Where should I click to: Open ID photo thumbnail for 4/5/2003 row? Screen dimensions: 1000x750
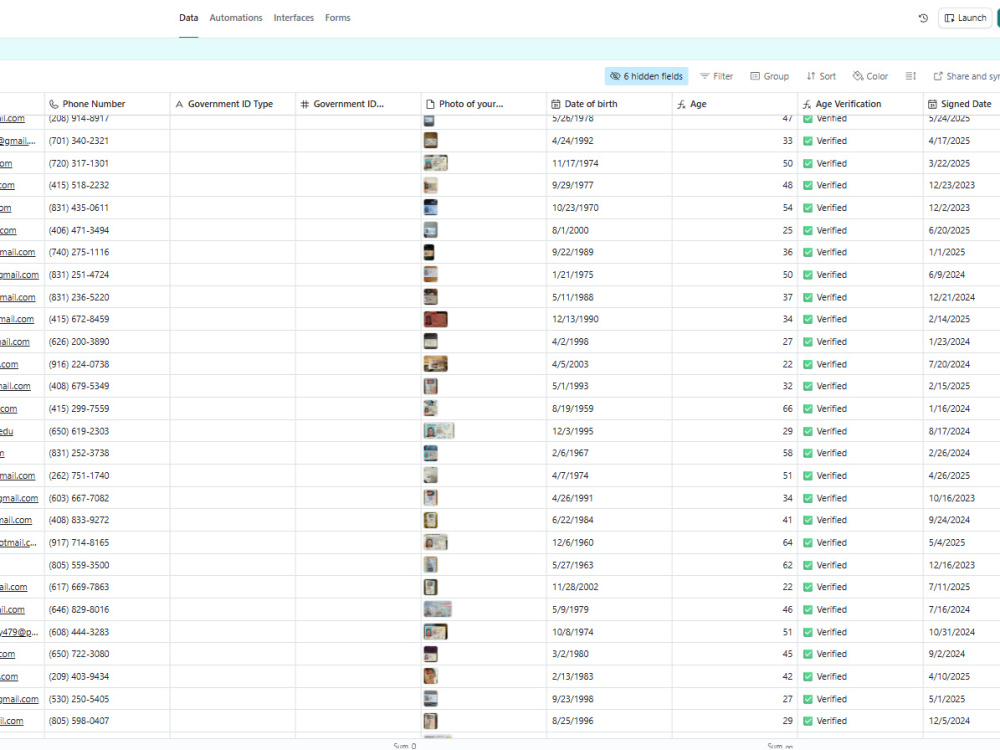436,364
